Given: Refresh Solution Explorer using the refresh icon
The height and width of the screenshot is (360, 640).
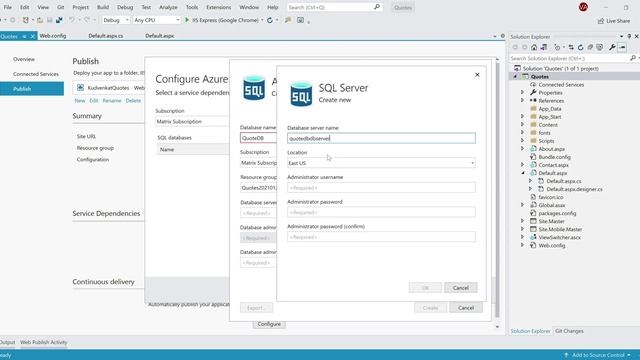Looking at the screenshot, I should tap(580, 47).
